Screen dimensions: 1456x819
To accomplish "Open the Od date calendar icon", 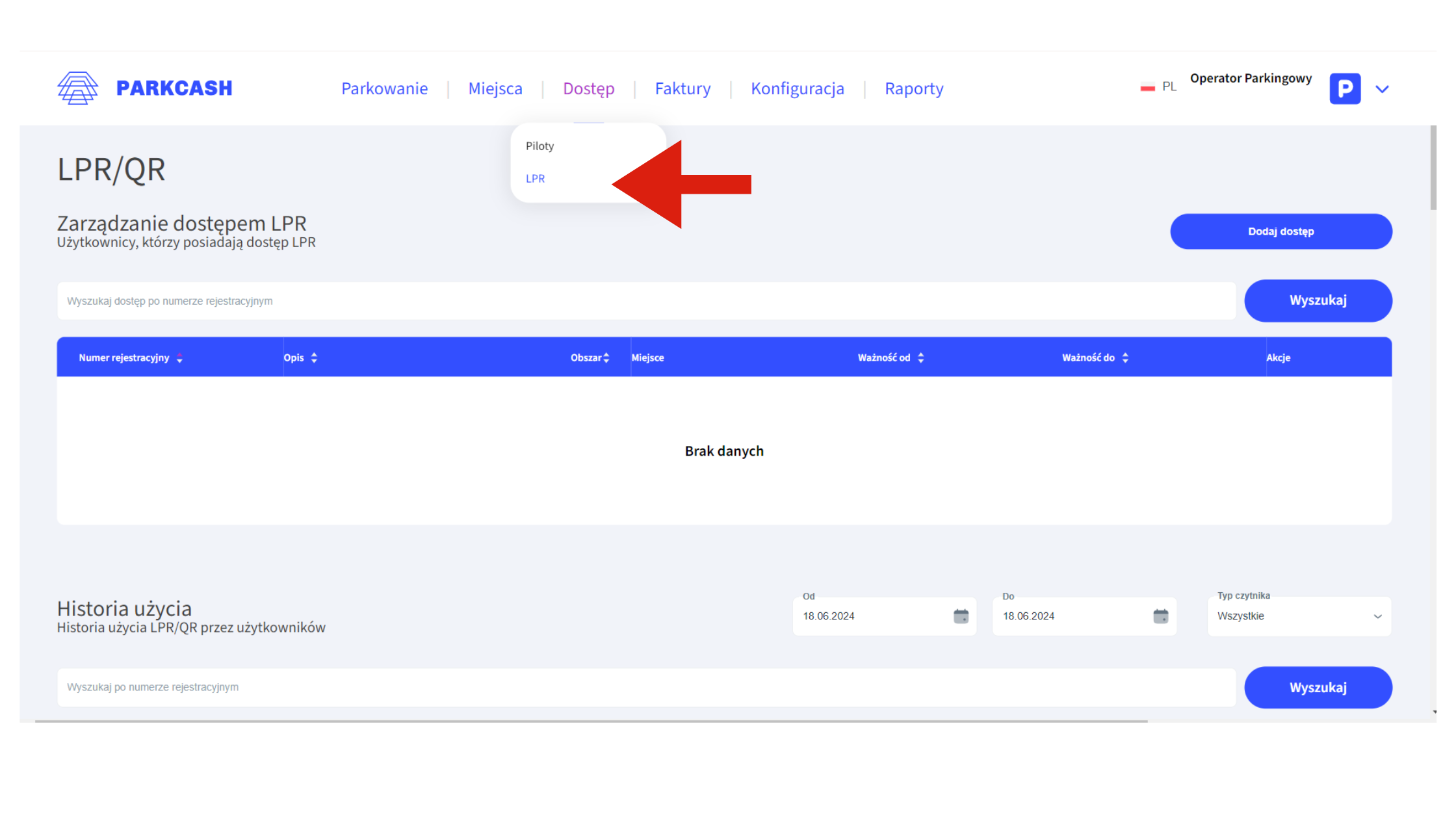I will [961, 616].
